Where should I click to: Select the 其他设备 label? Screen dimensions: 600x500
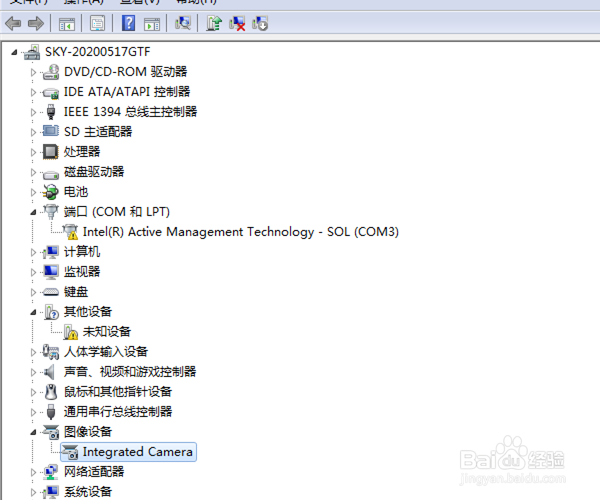point(88,312)
